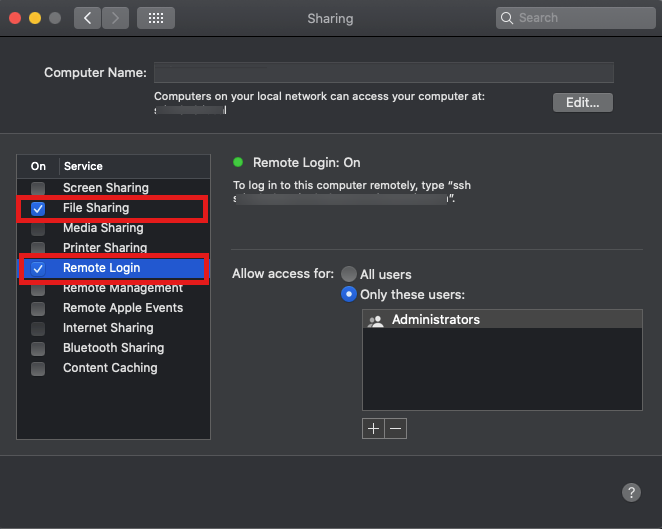Choose Only these users option
This screenshot has width=662, height=529.
coord(349,294)
